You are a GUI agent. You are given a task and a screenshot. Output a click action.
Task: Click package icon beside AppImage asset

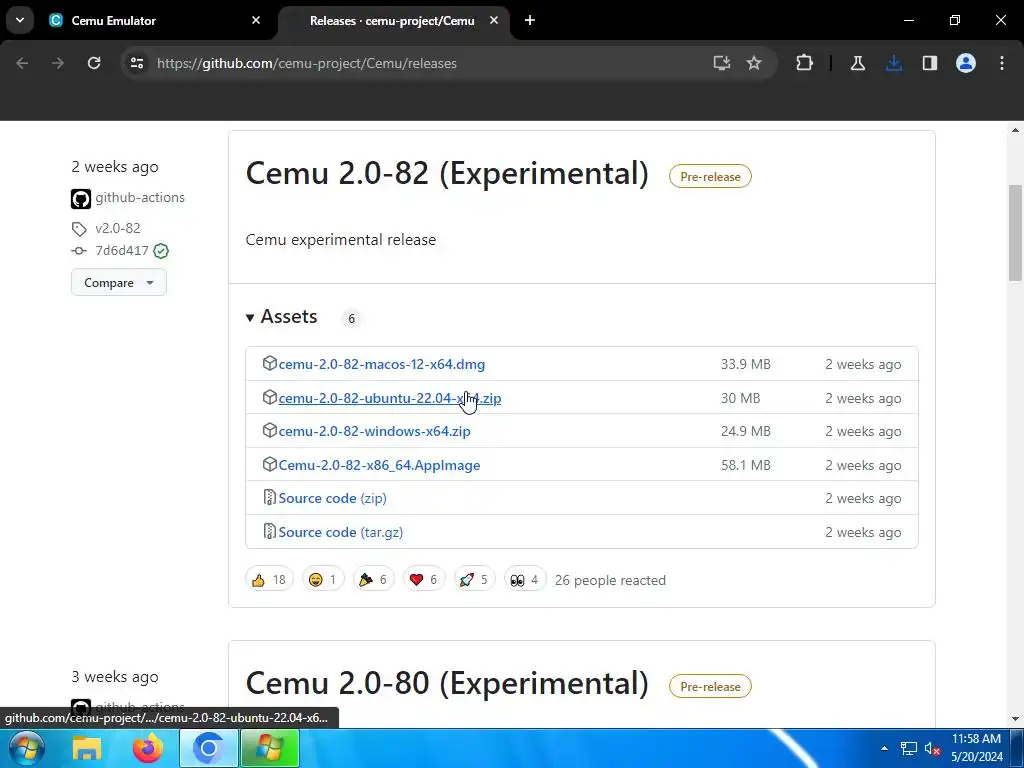pyautogui.click(x=269, y=464)
